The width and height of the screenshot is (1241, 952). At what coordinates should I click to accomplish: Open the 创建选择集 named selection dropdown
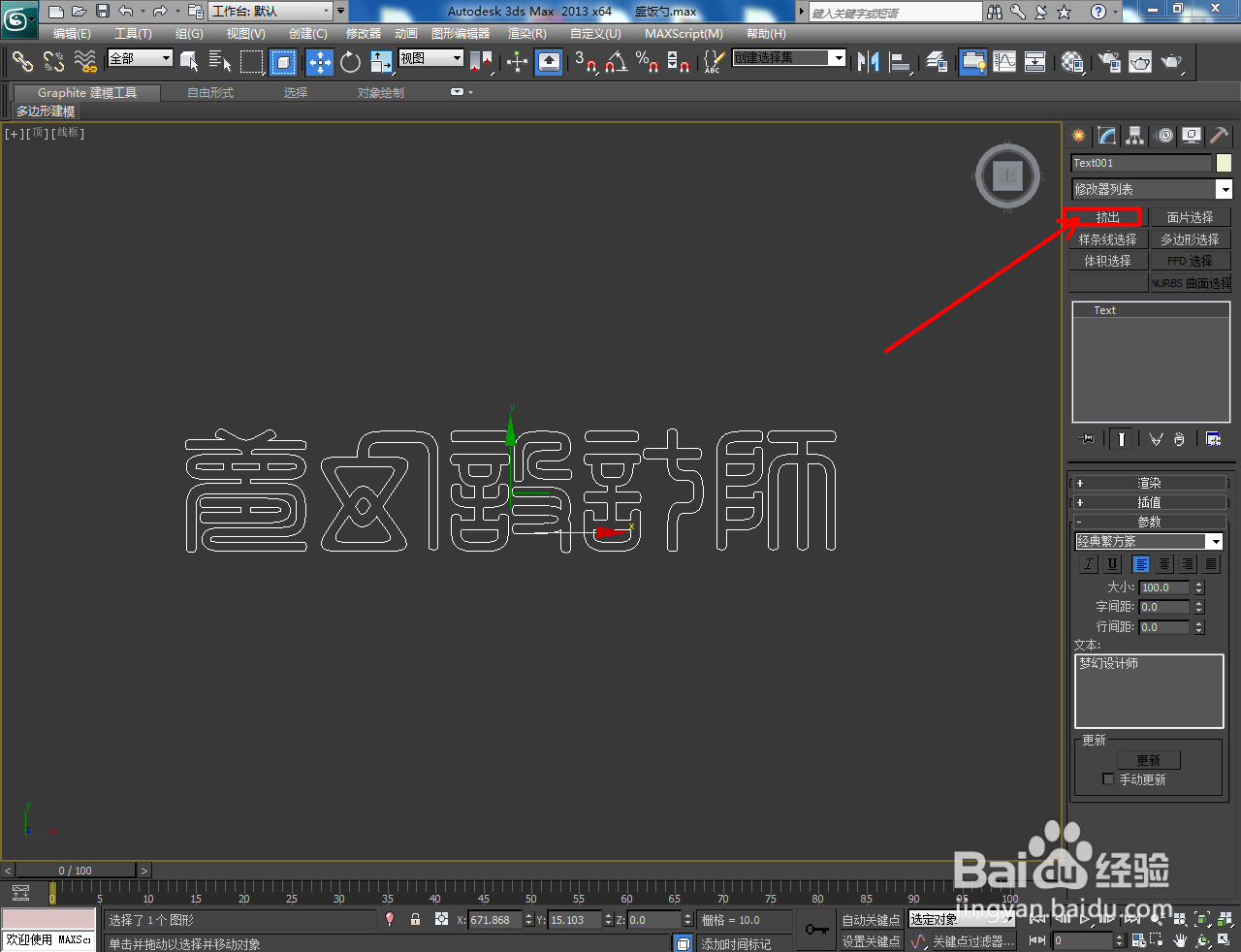click(789, 58)
